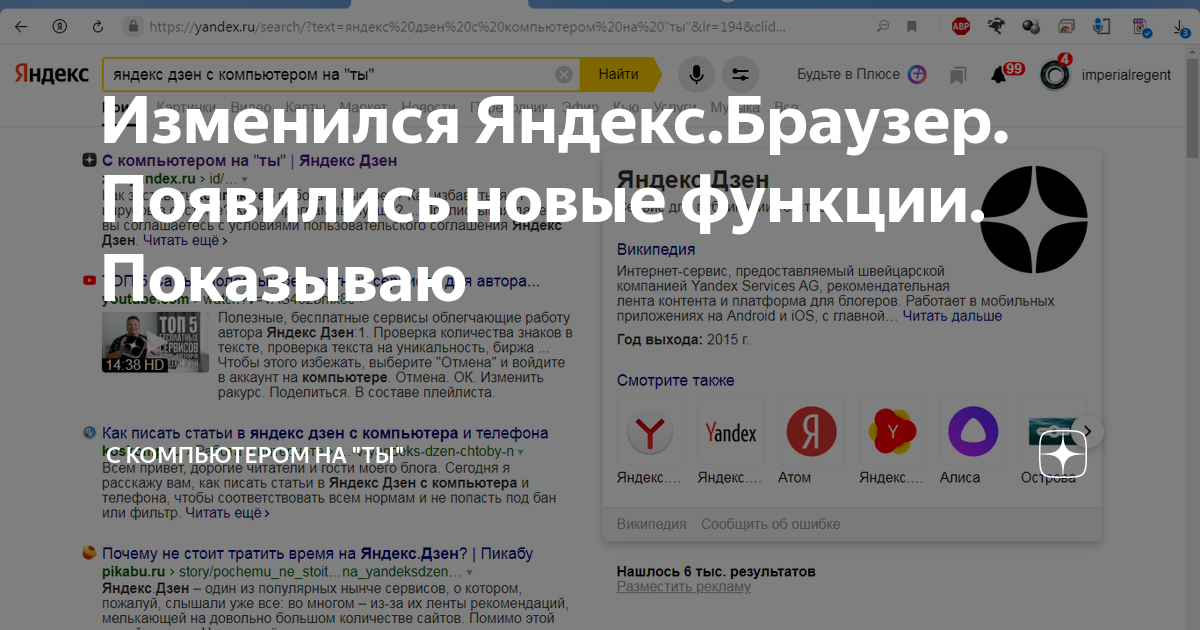The image size is (1200, 630).
Task: Clear the search query with the X button
Action: (x=564, y=74)
